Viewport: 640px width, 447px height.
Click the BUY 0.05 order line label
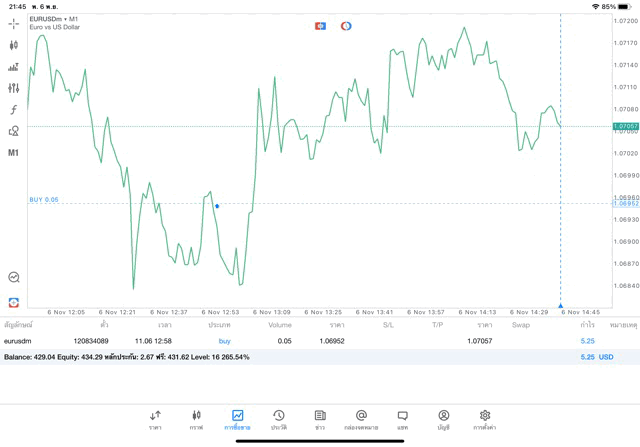tap(44, 200)
